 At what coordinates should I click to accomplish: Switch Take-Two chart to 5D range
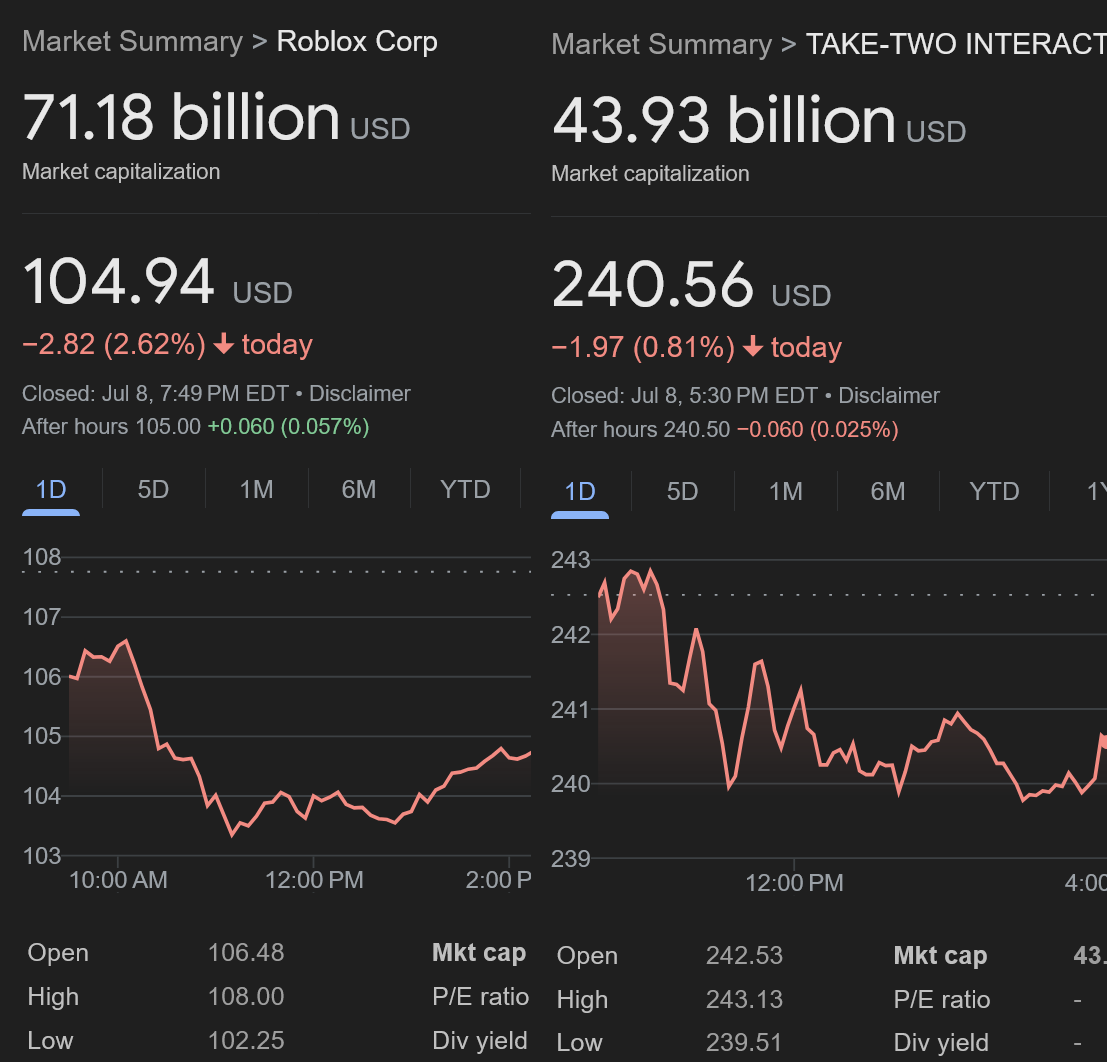click(683, 491)
